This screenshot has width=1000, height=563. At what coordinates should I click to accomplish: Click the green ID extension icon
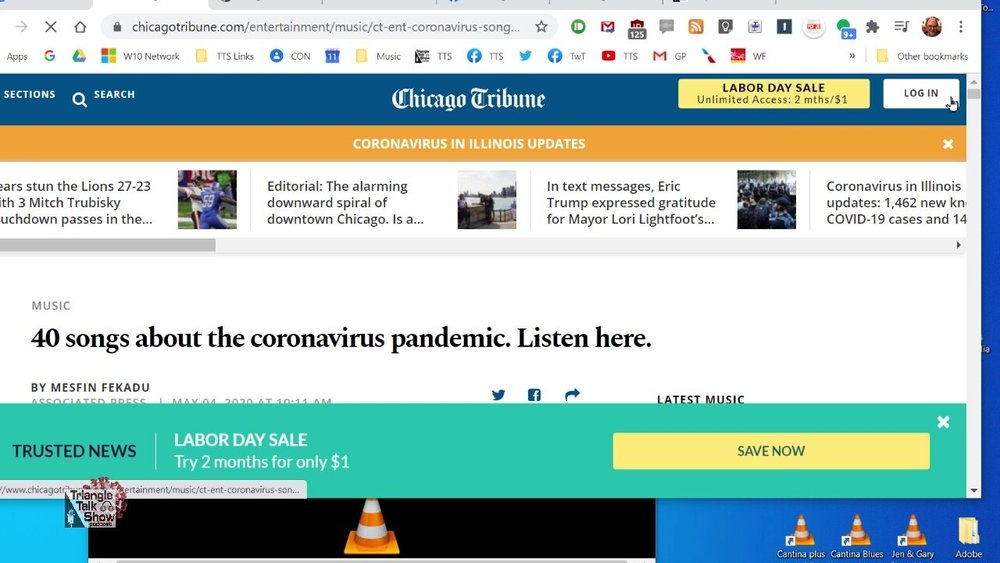578,27
